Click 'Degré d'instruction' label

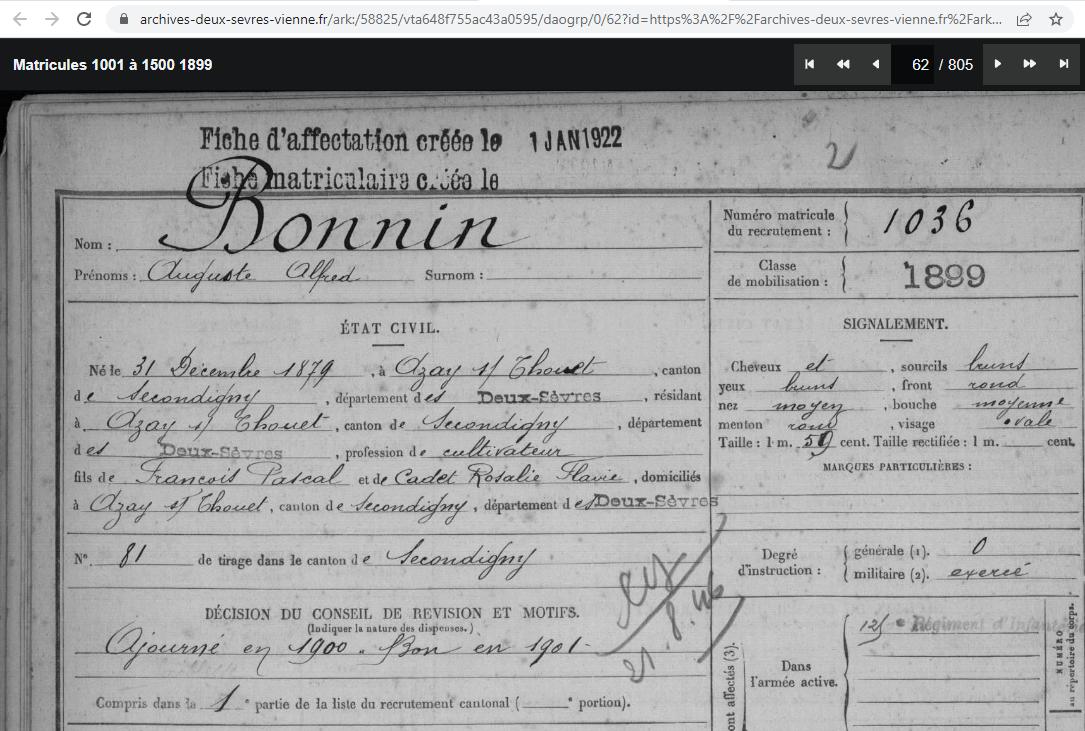[779, 562]
